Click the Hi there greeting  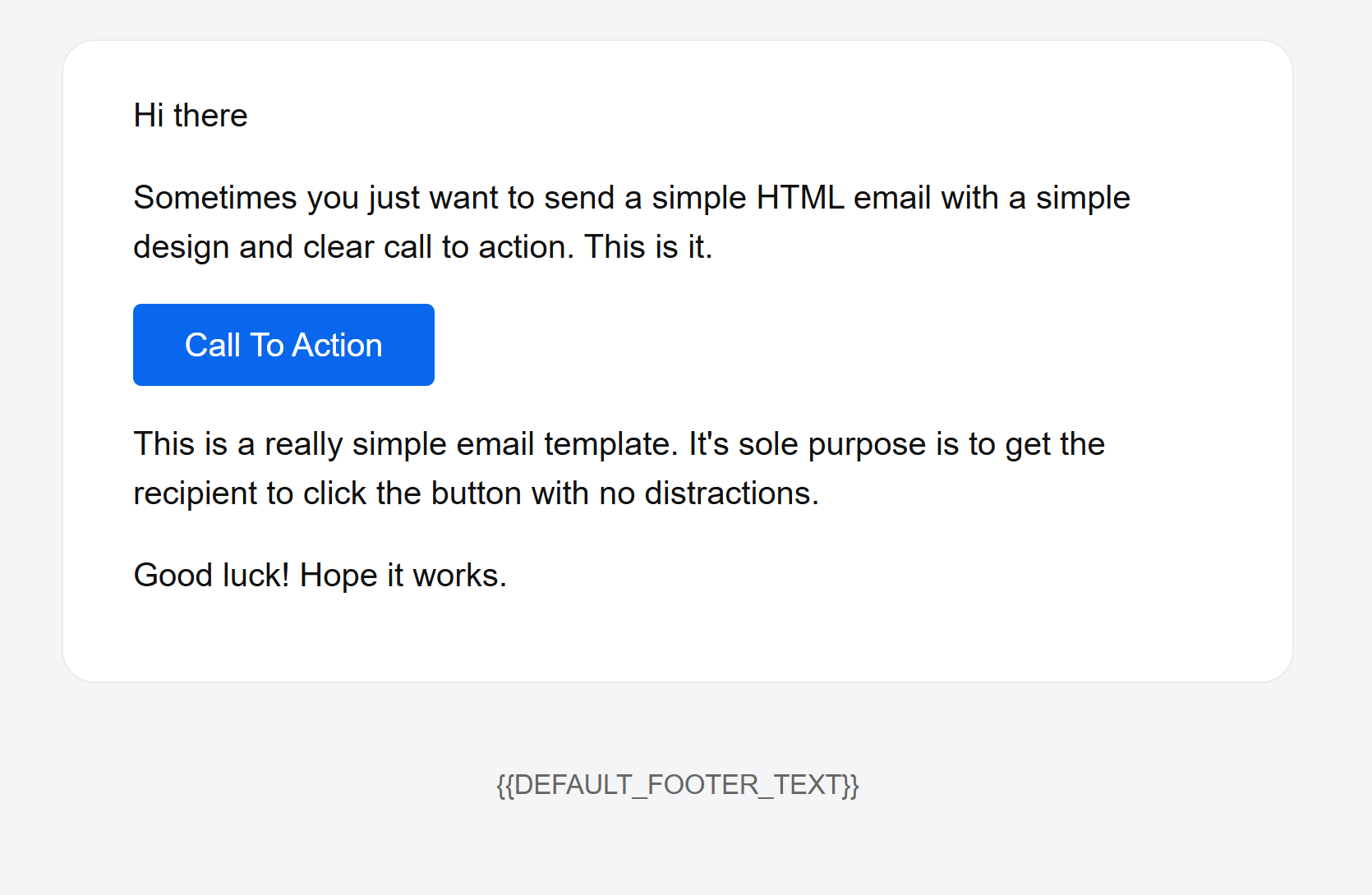[189, 115]
